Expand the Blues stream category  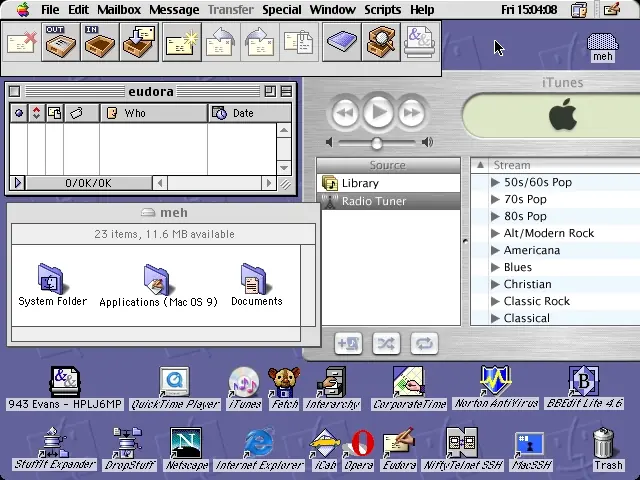point(495,267)
